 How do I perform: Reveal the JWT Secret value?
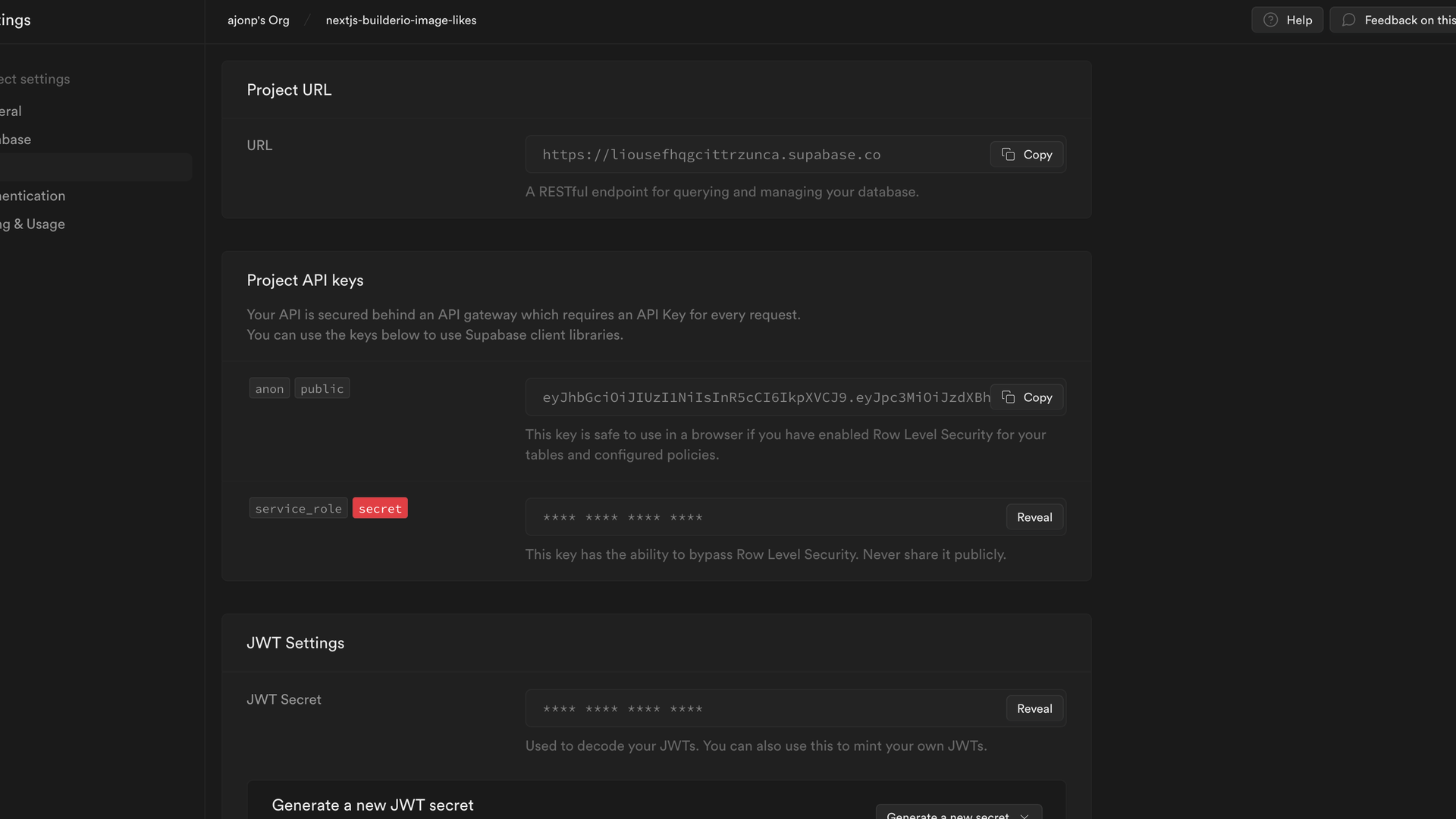(x=1034, y=708)
